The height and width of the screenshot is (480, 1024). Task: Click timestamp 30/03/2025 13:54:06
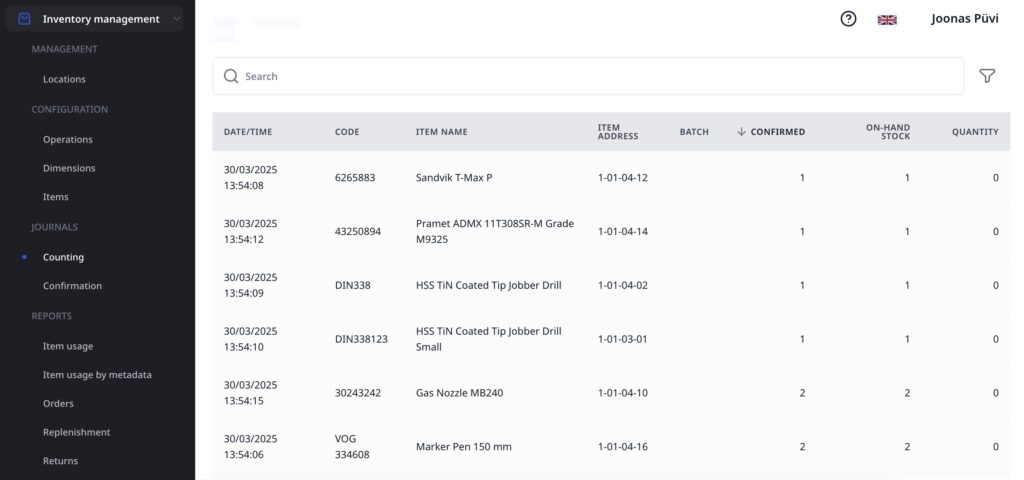pyautogui.click(x=251, y=447)
